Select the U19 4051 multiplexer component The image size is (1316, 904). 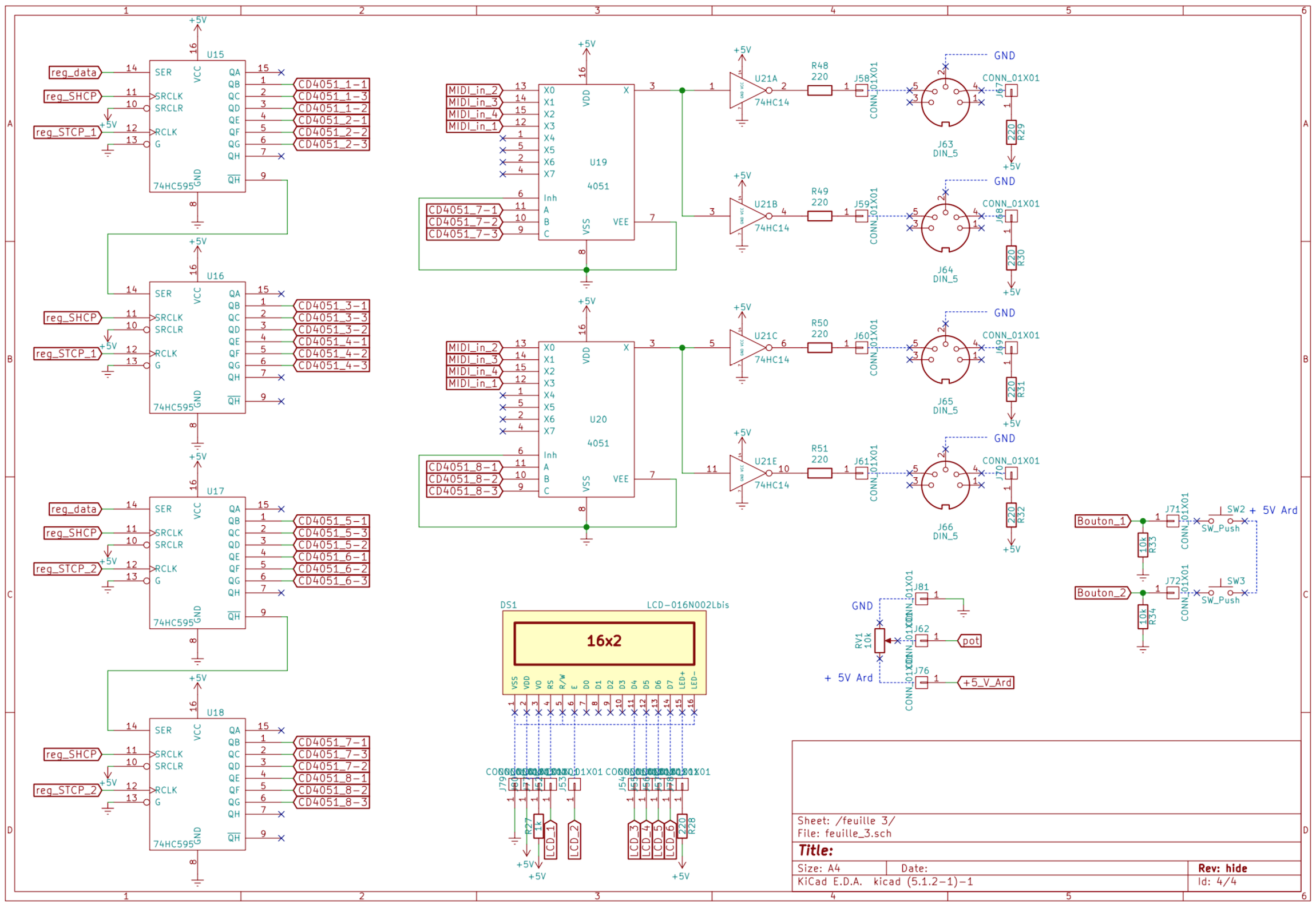point(586,162)
